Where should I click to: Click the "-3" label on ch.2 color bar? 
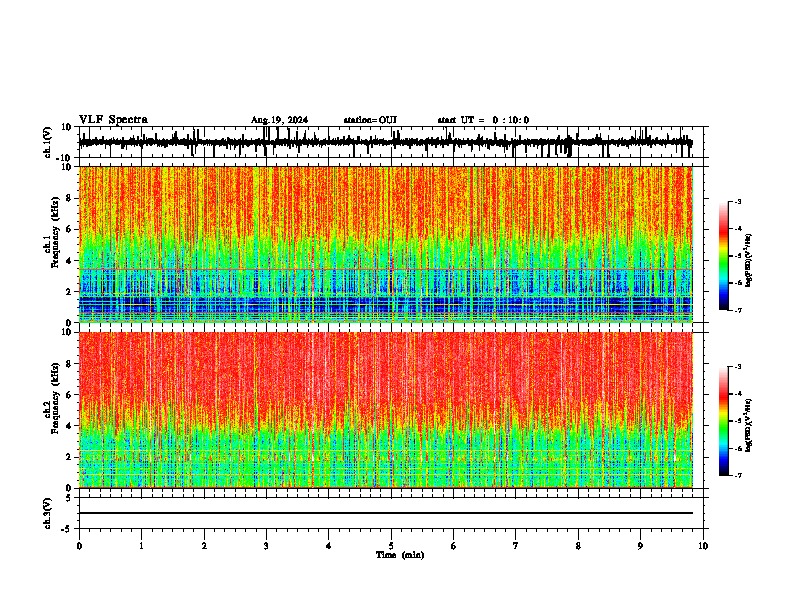737,367
